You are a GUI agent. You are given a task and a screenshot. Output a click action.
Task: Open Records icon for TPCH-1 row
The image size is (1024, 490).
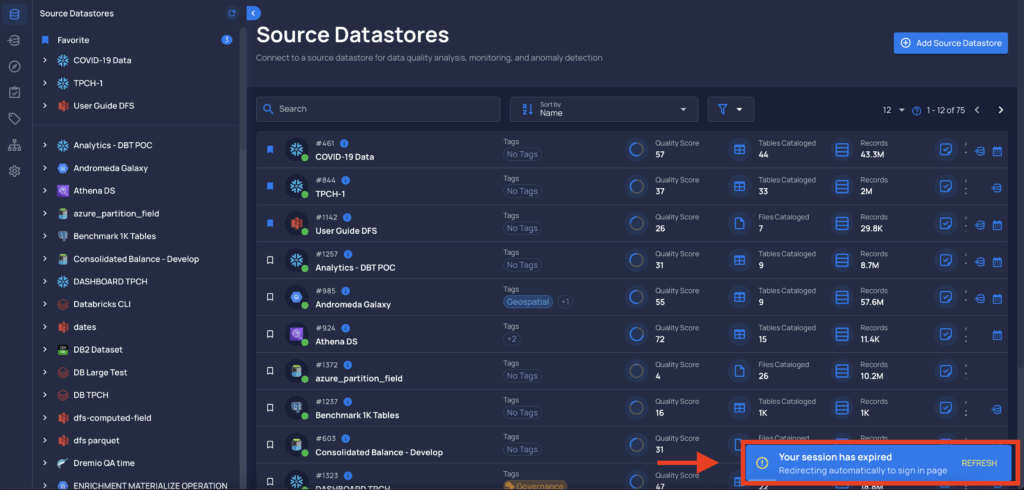tap(842, 187)
